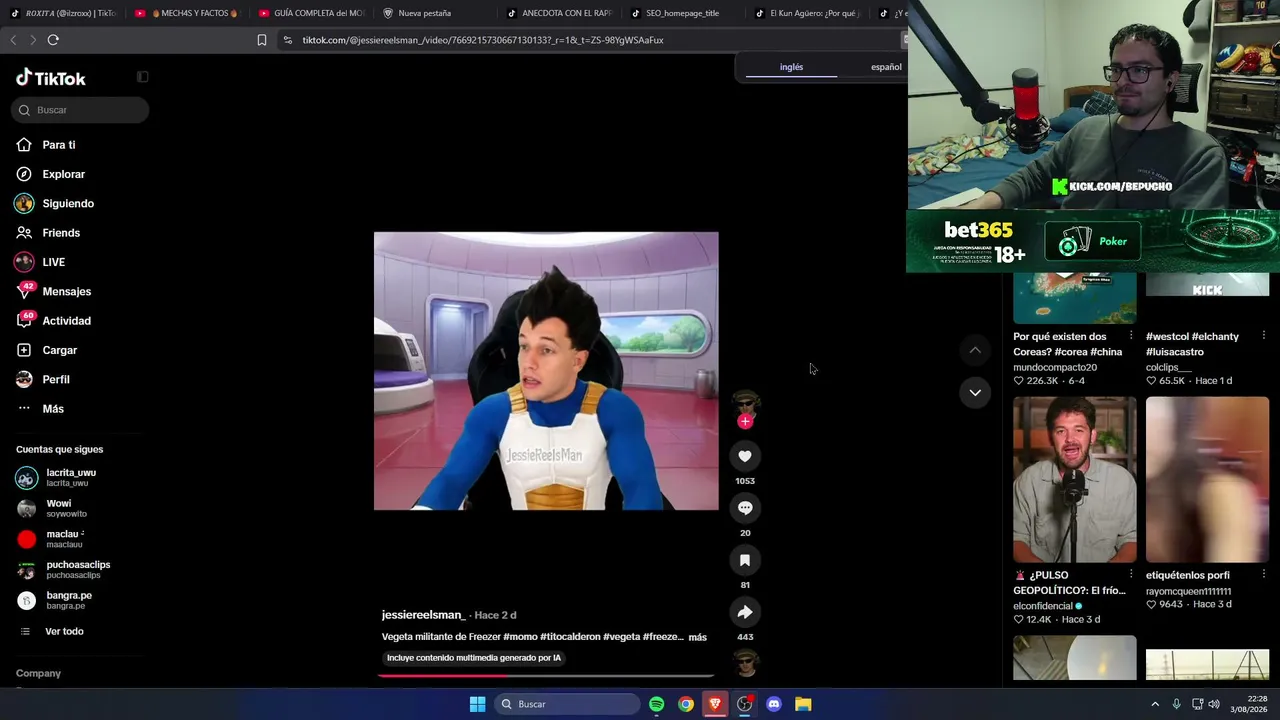Open Cargar to upload a video
Image resolution: width=1280 pixels, height=720 pixels.
click(x=46, y=350)
